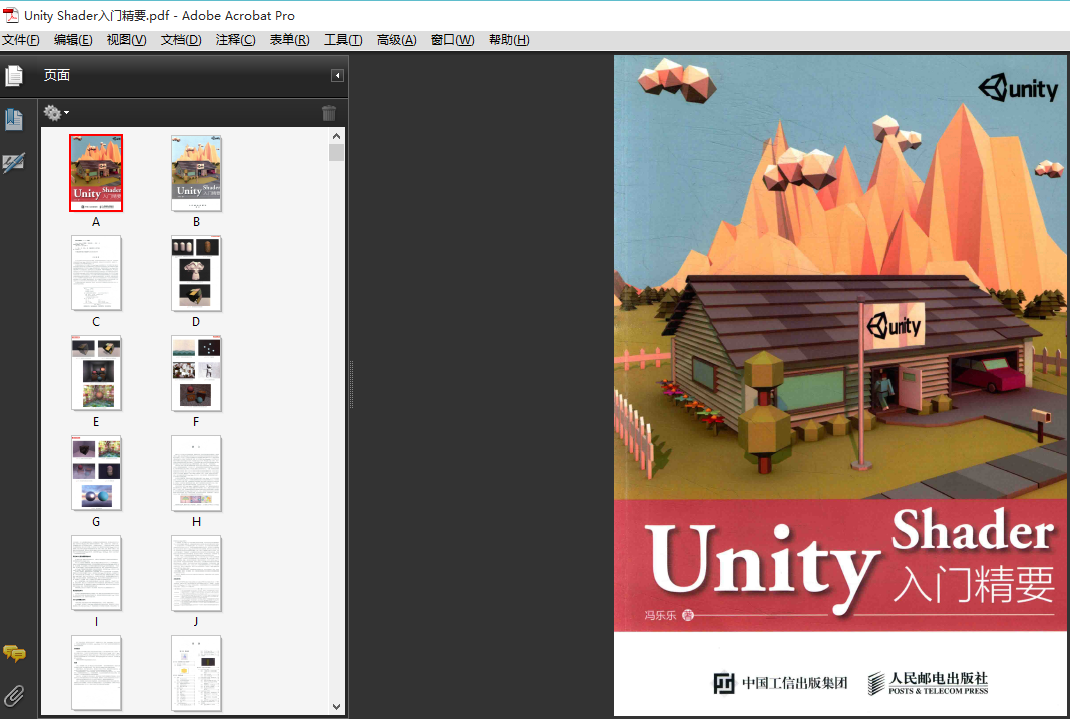Click the 页面 panel title
This screenshot has height=719, width=1070.
(57, 75)
